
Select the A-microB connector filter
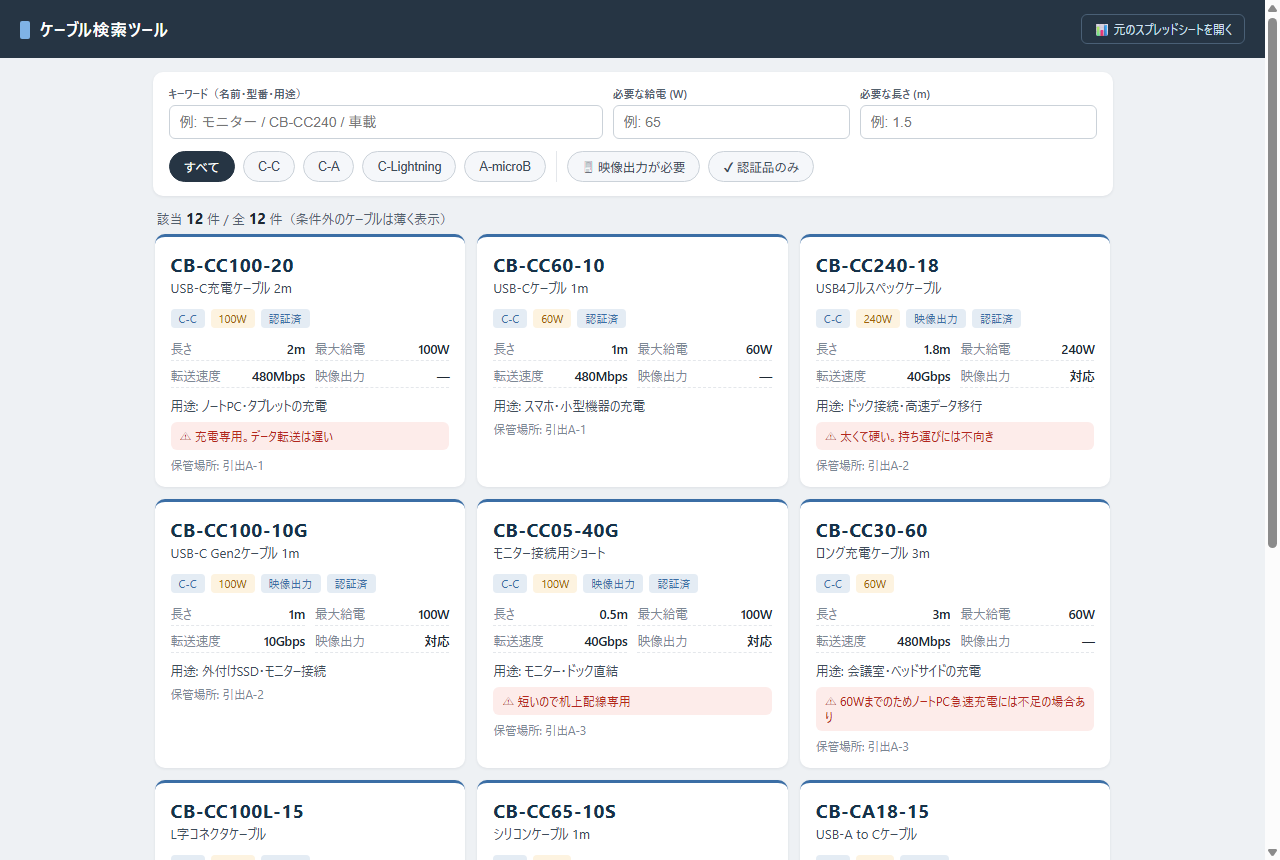pyautogui.click(x=505, y=167)
